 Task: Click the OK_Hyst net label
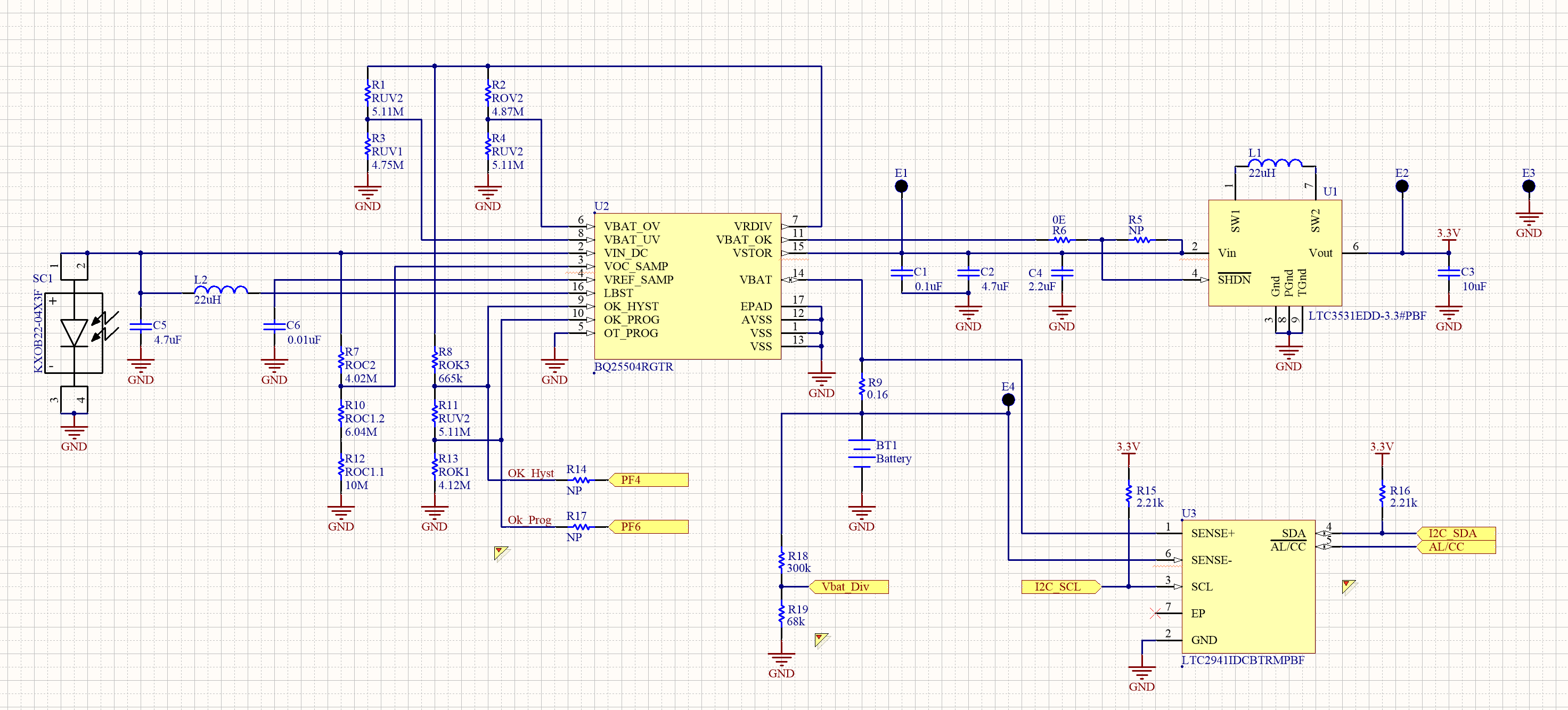coord(531,473)
